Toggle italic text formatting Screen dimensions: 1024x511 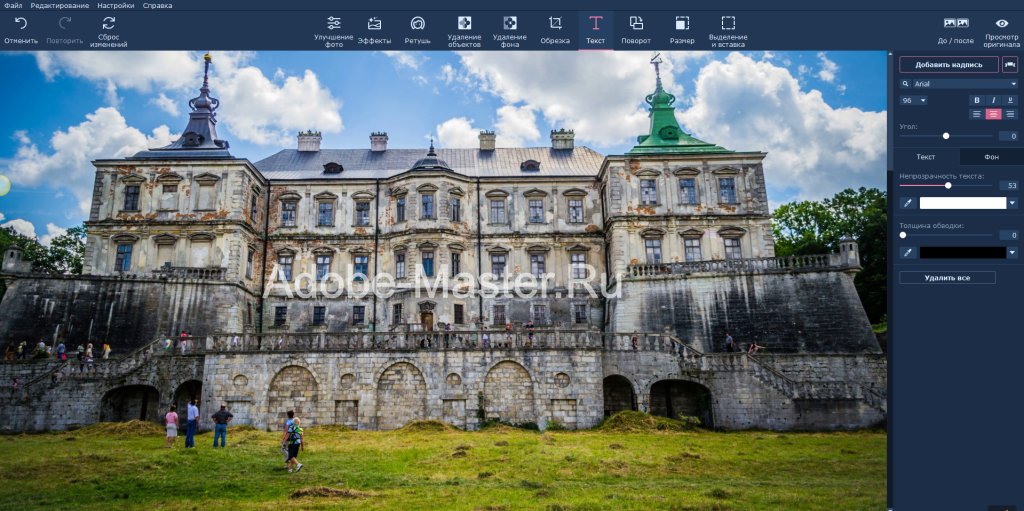click(994, 100)
